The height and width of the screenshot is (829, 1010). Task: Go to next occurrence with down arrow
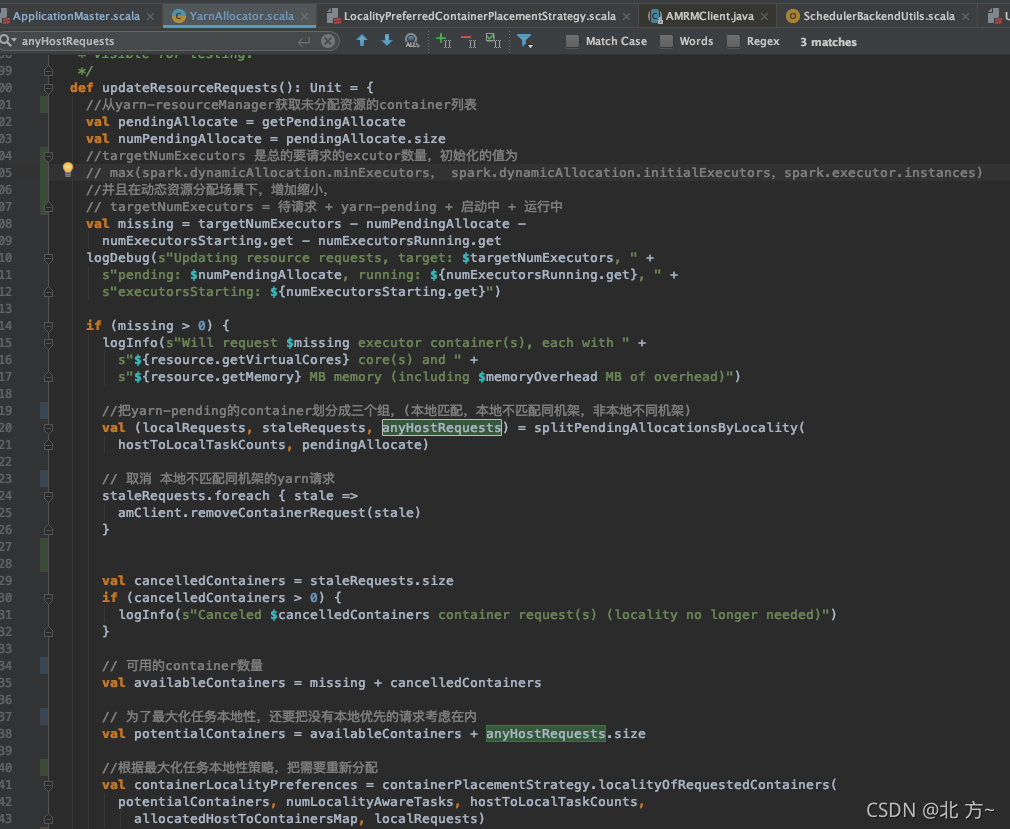[x=386, y=41]
